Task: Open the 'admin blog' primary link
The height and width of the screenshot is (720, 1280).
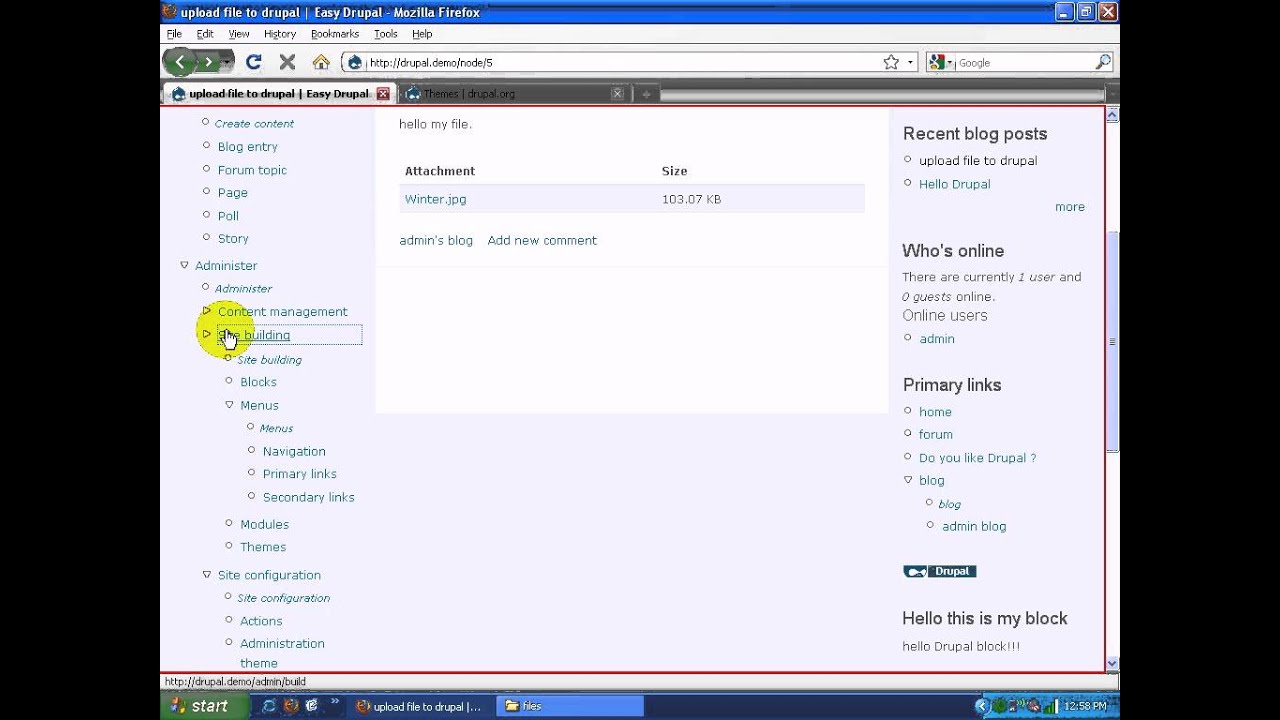Action: tap(973, 526)
